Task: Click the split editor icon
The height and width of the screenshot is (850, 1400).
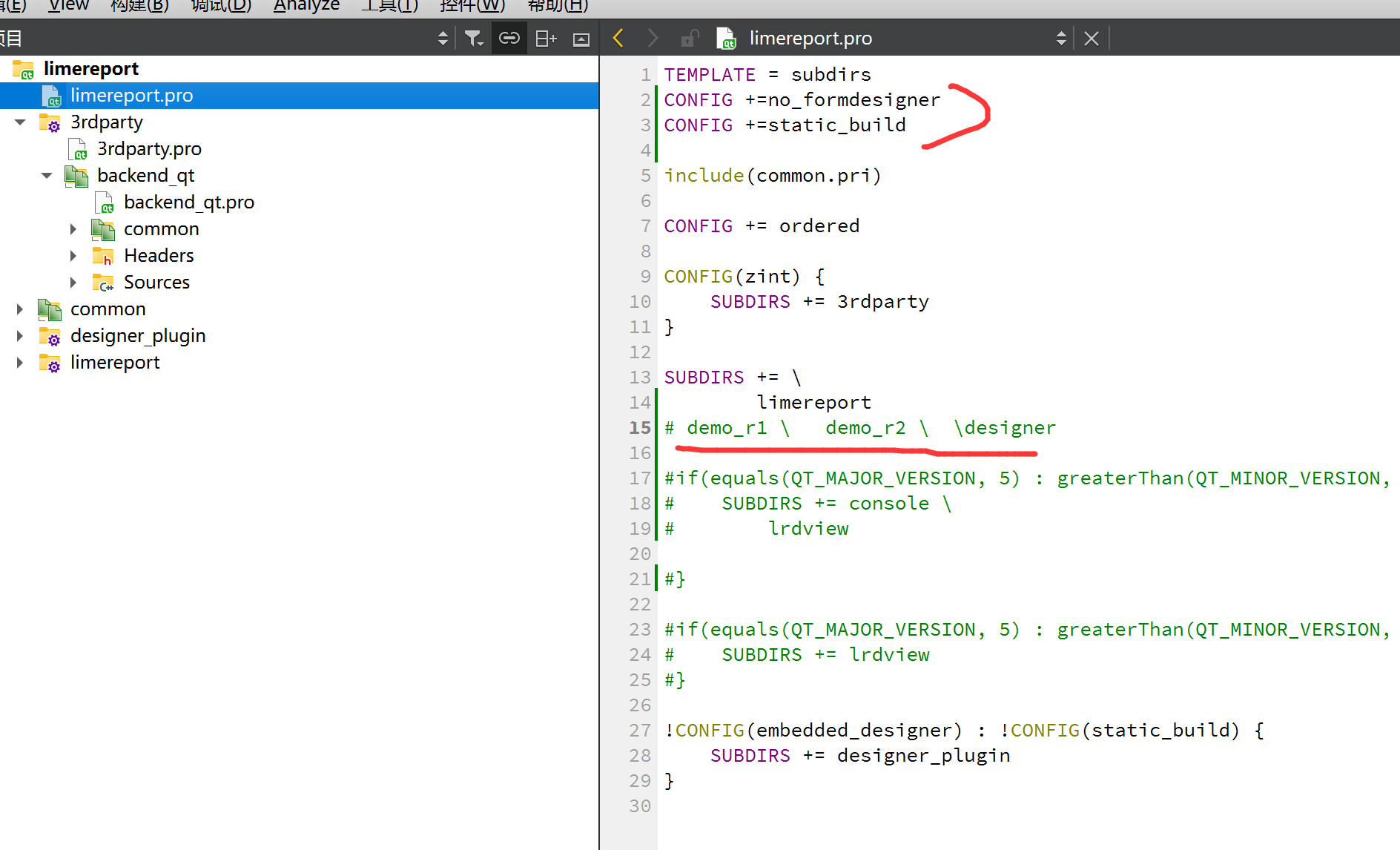Action: [546, 38]
